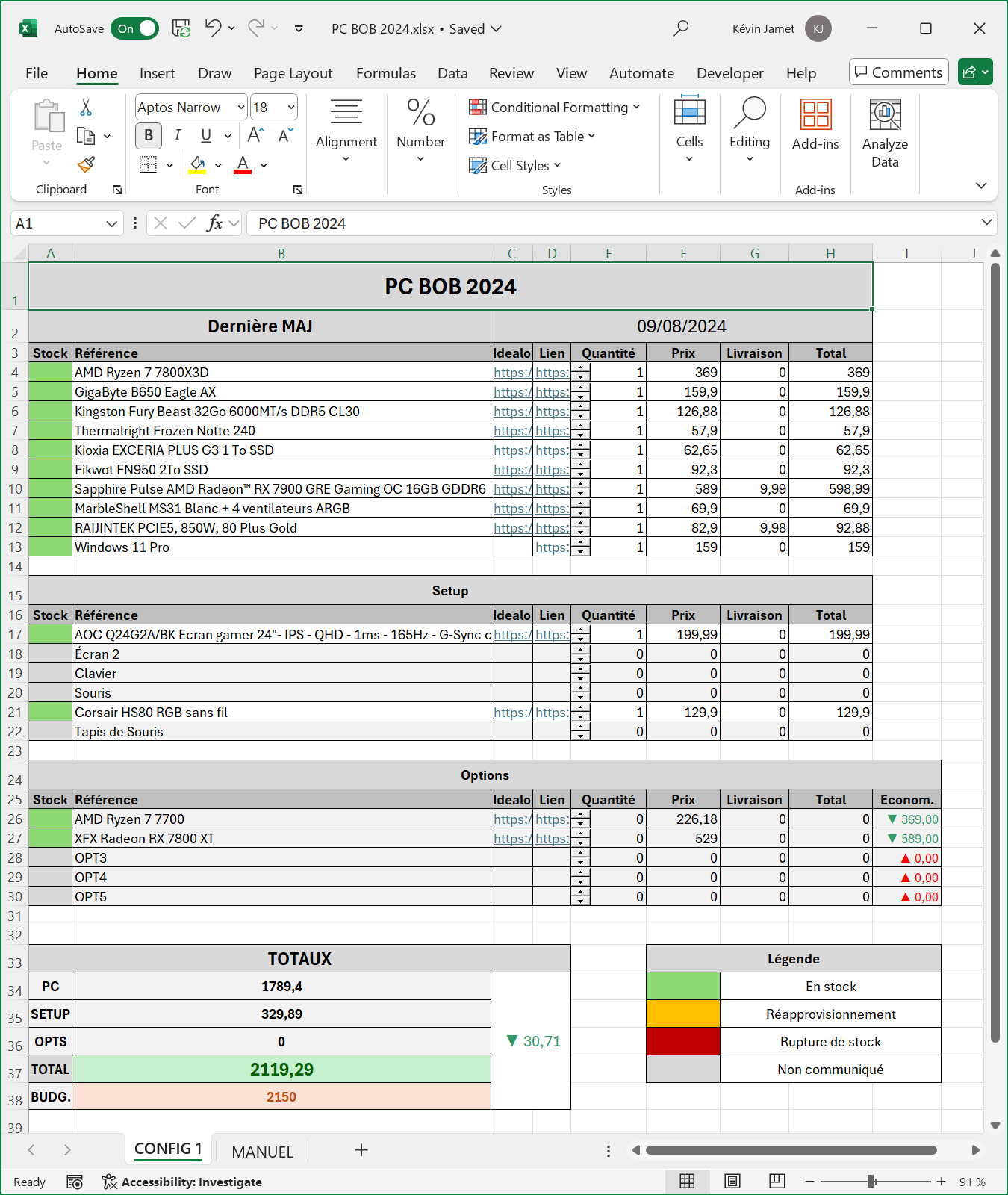The image size is (1008, 1195).
Task: Open the font size dropdown
Action: pos(291,108)
